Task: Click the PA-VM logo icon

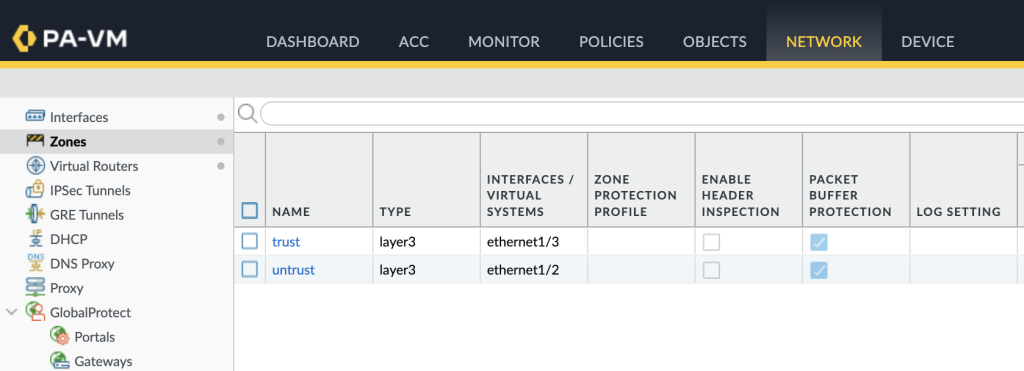Action: 24,39
